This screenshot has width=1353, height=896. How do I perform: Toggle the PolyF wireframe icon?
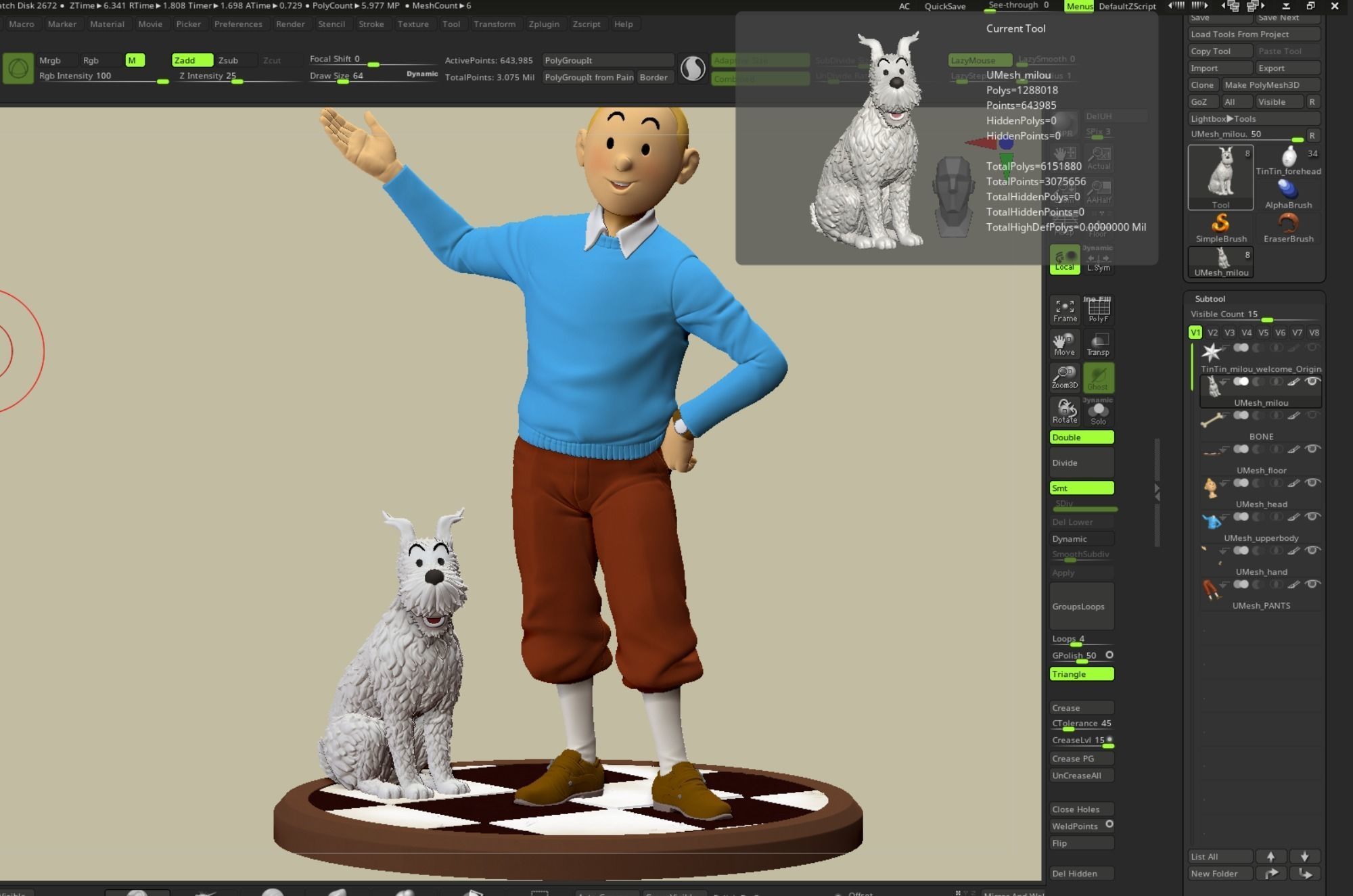click(x=1098, y=310)
